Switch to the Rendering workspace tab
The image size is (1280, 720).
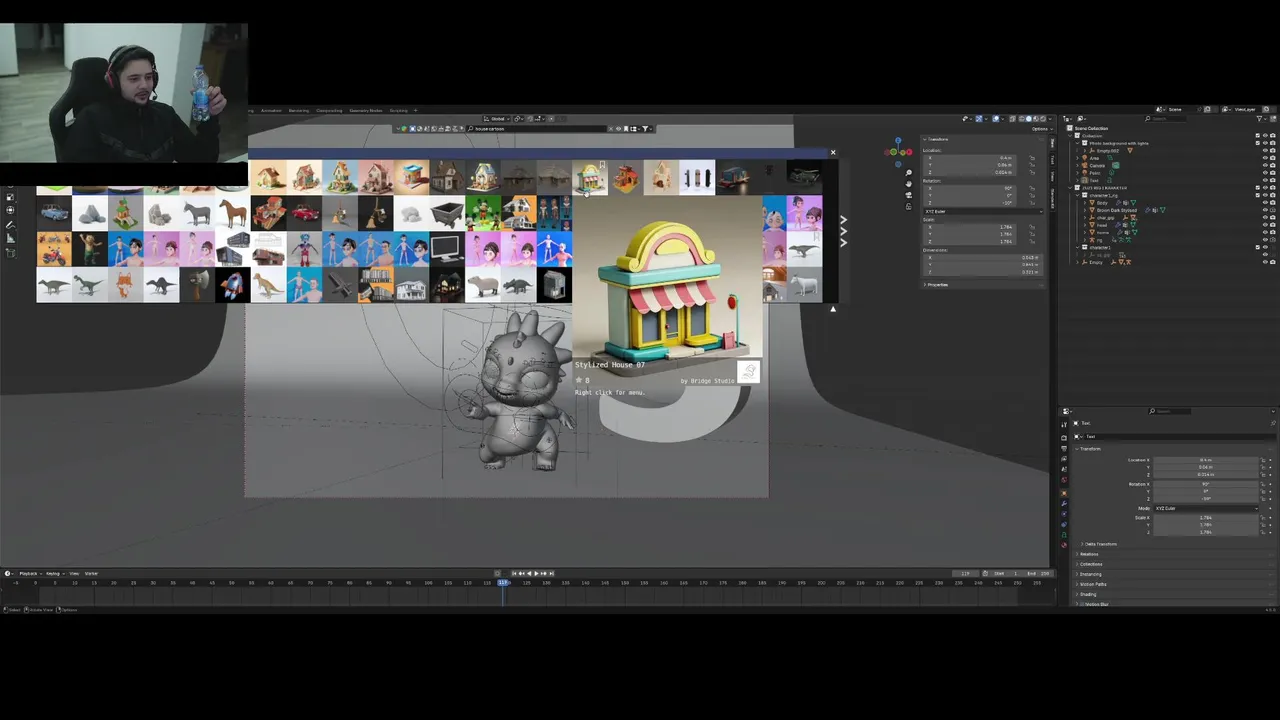(x=299, y=110)
